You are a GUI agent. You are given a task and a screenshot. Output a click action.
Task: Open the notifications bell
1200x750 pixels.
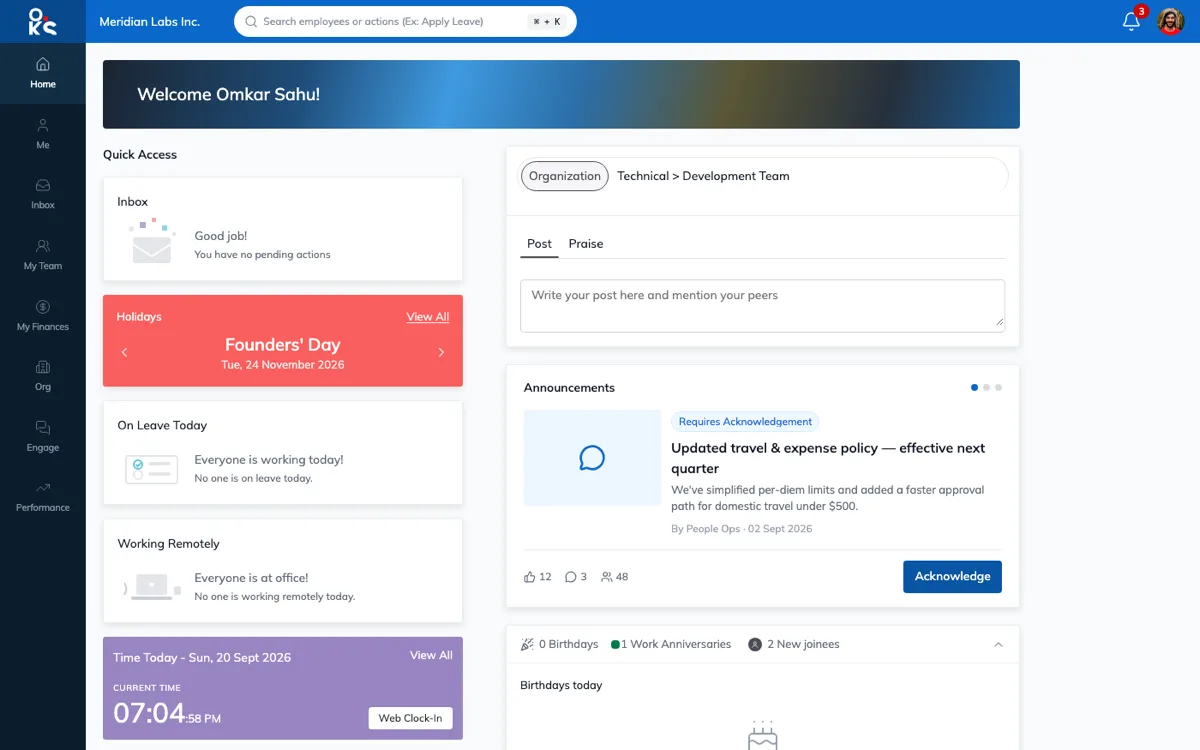click(x=1131, y=21)
